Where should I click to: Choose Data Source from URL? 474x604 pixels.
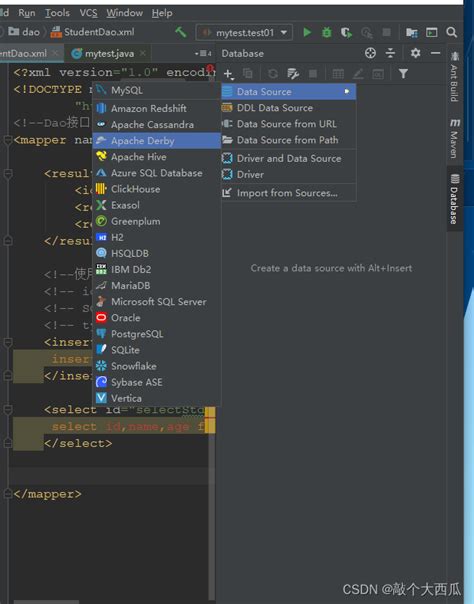pos(288,124)
